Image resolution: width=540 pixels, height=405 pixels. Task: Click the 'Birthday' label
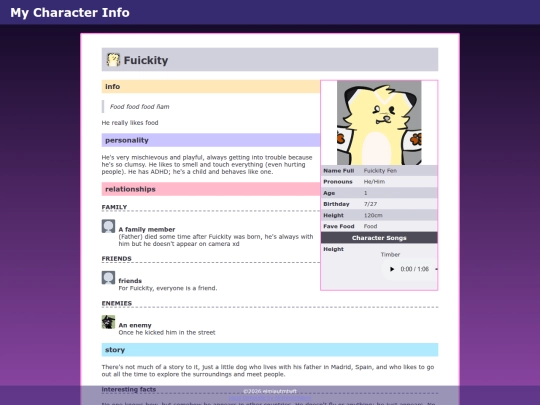336,204
